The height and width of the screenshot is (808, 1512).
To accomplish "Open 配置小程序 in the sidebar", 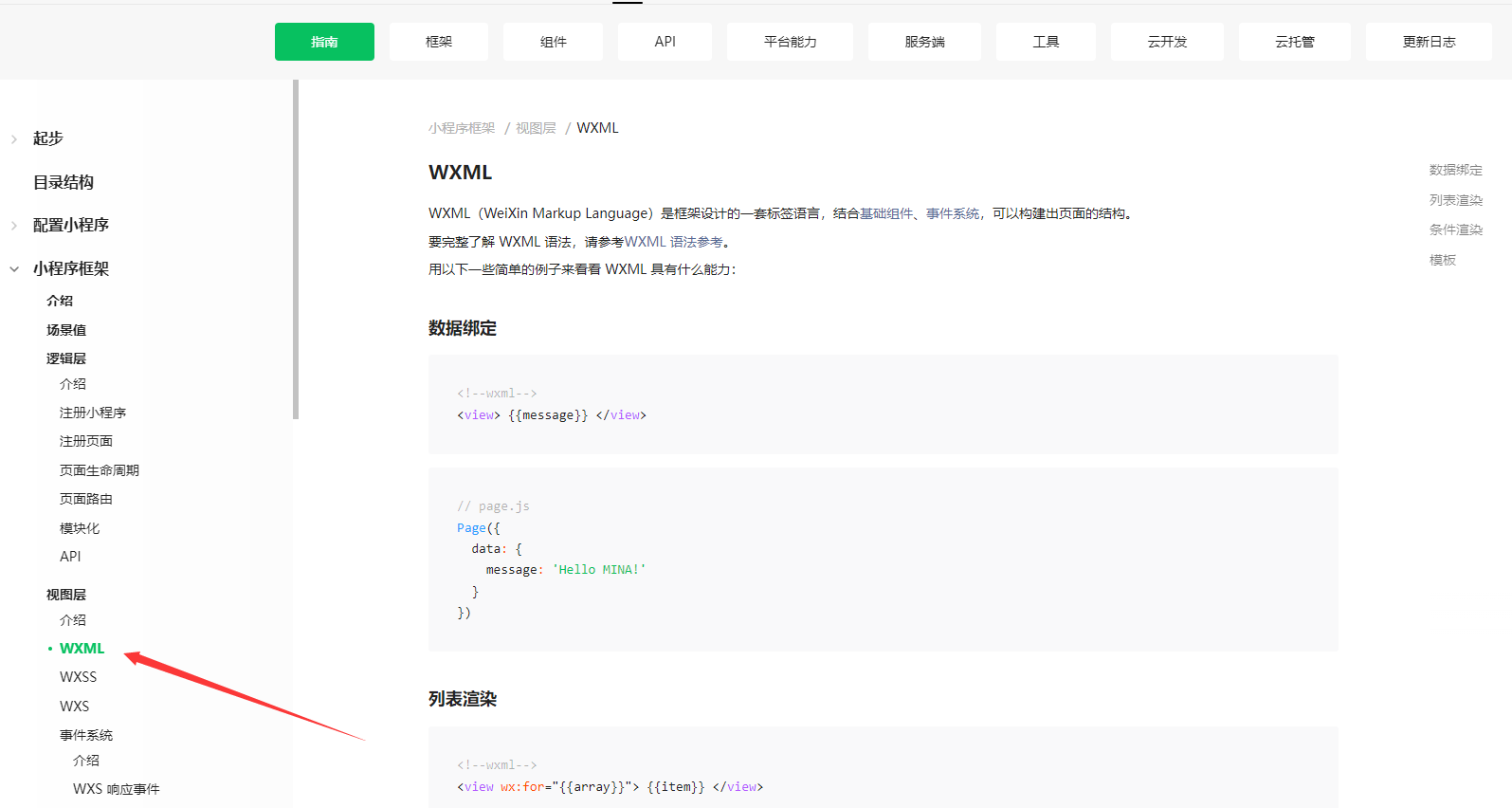I will [x=71, y=225].
